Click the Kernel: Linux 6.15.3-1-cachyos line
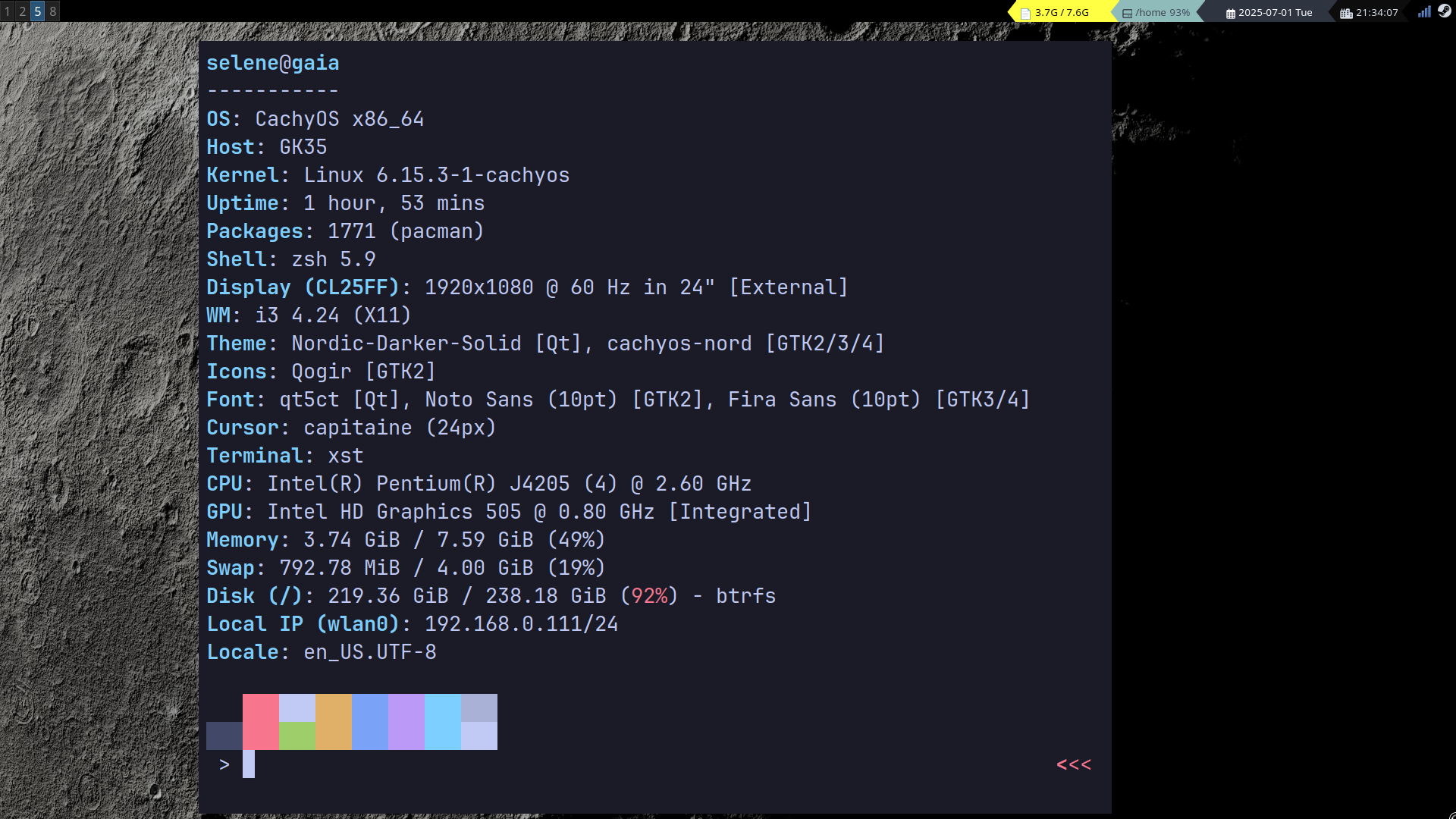The height and width of the screenshot is (819, 1456). tap(388, 175)
